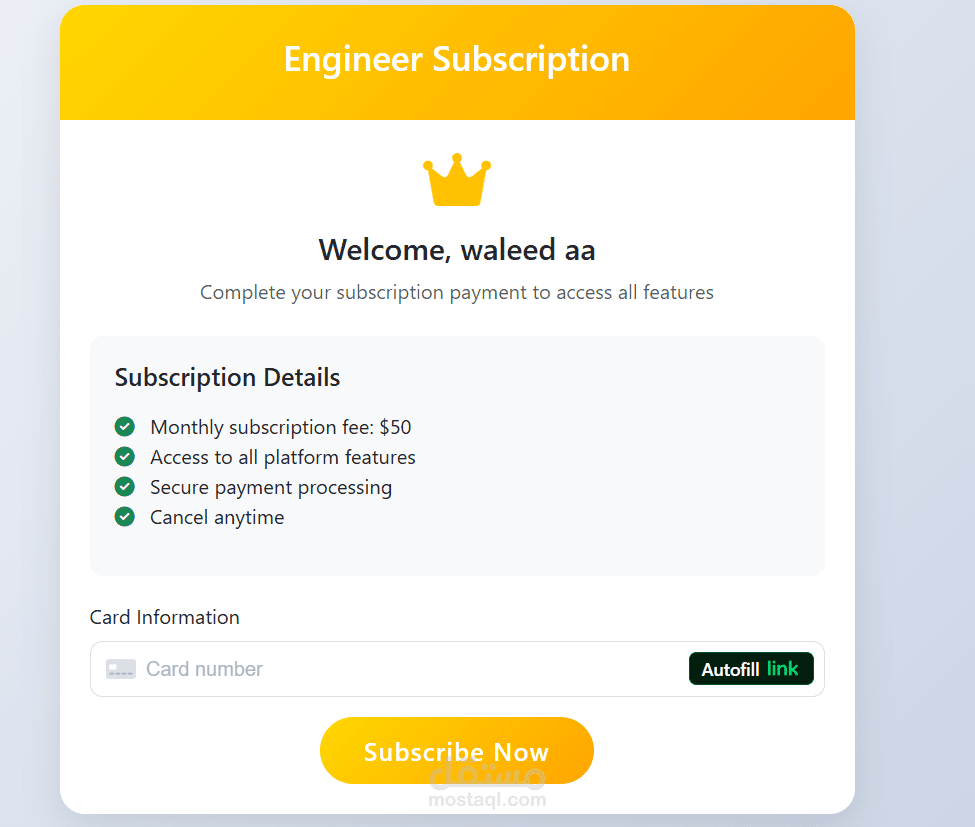Image resolution: width=975 pixels, height=827 pixels.
Task: Click green checkmark beside Monthly subscription fee
Action: (125, 427)
